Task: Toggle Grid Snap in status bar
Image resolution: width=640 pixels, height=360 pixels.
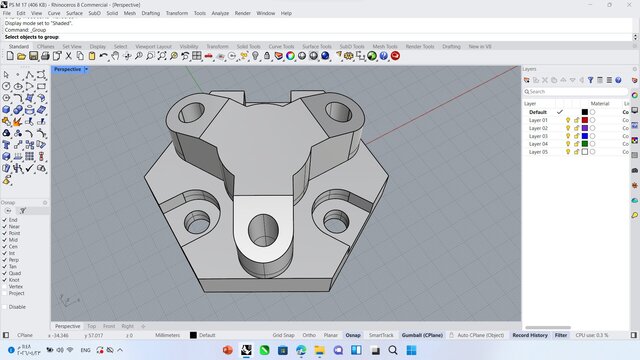Action: 283,335
